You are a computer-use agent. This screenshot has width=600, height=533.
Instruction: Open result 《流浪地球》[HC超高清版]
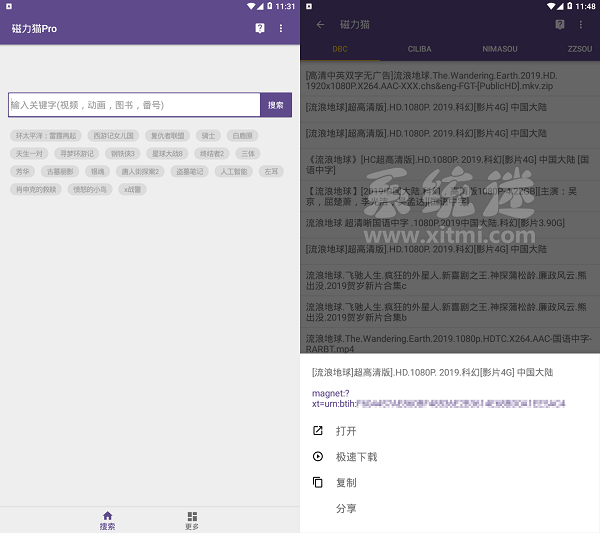click(x=450, y=165)
